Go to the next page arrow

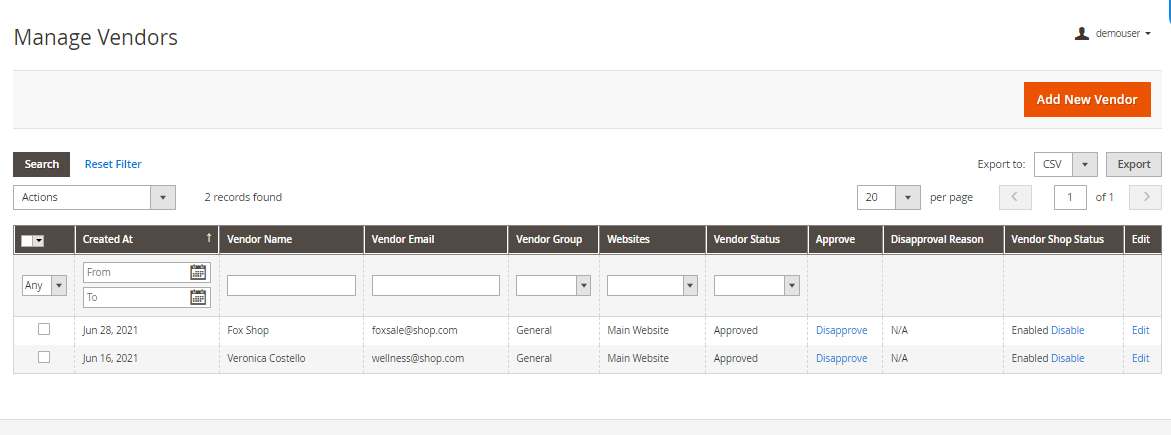point(1145,197)
